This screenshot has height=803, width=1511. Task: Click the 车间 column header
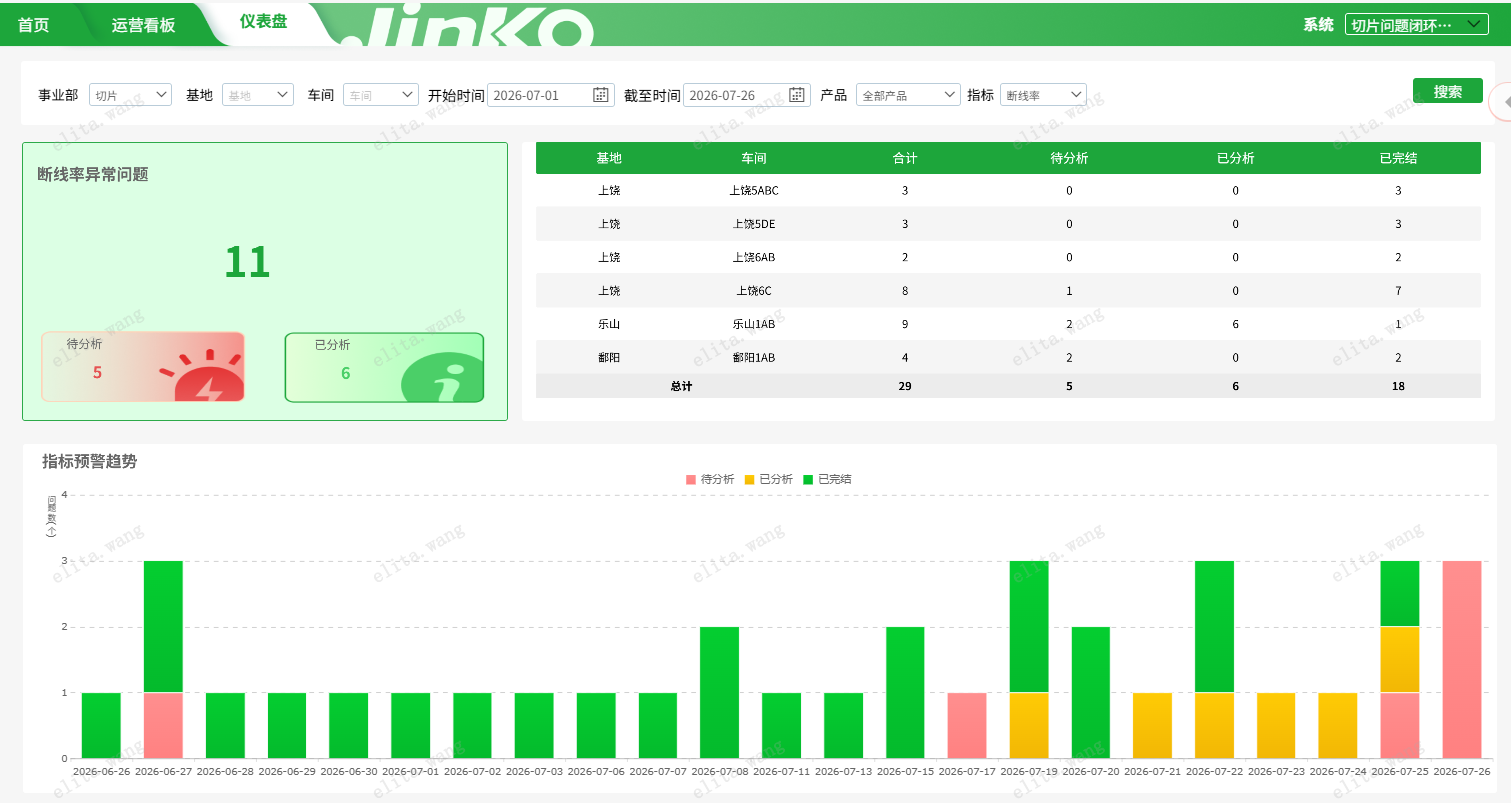click(x=754, y=158)
